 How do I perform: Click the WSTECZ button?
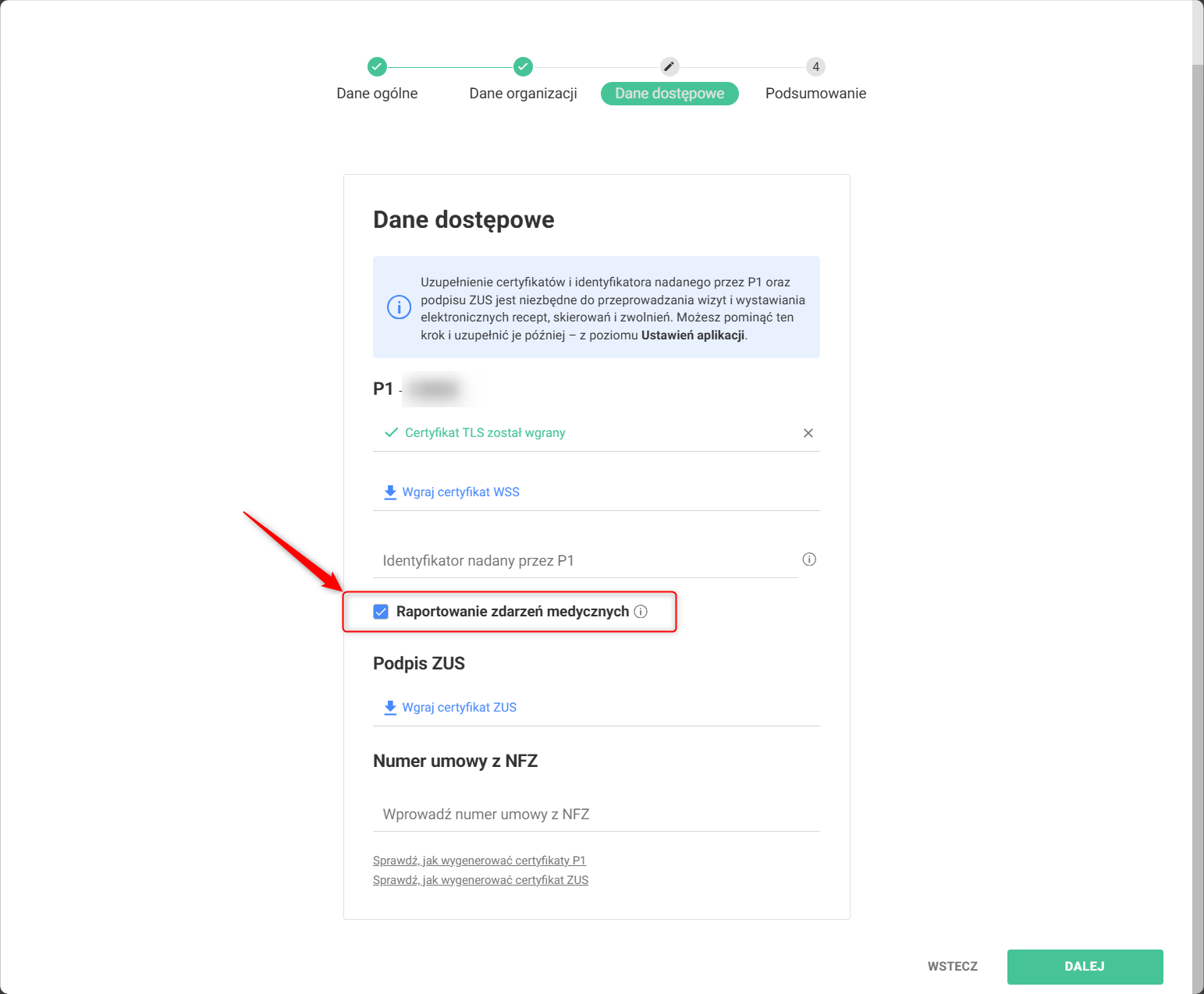tap(952, 967)
